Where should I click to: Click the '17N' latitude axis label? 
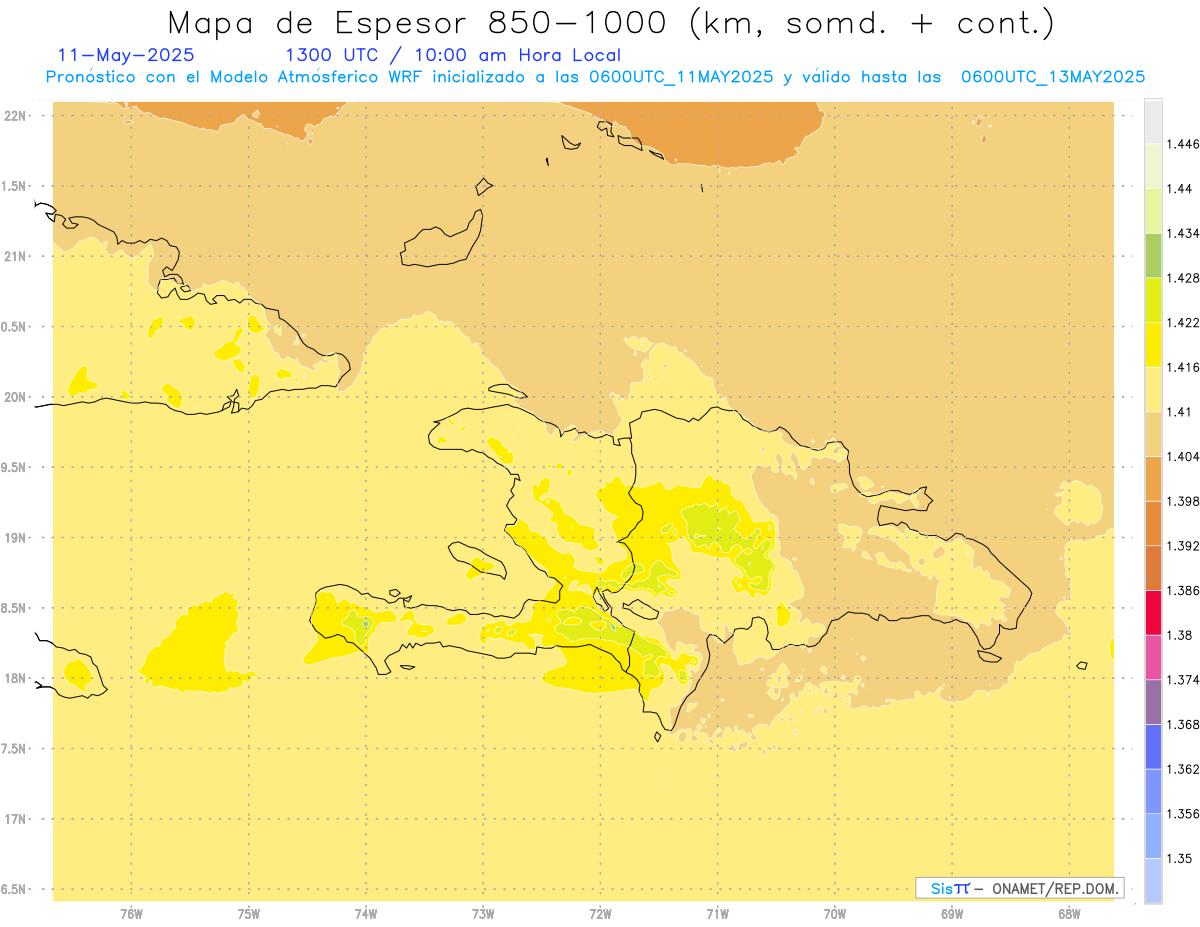(x=15, y=820)
